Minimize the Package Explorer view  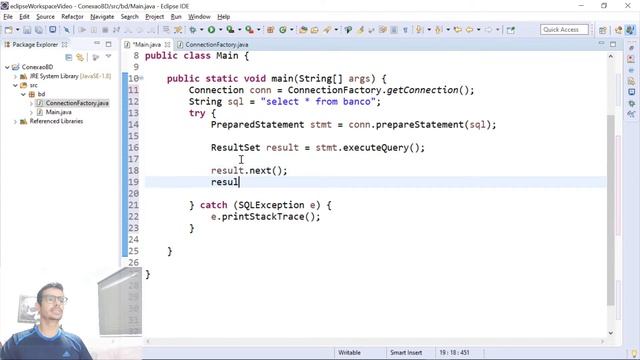tap(97, 44)
